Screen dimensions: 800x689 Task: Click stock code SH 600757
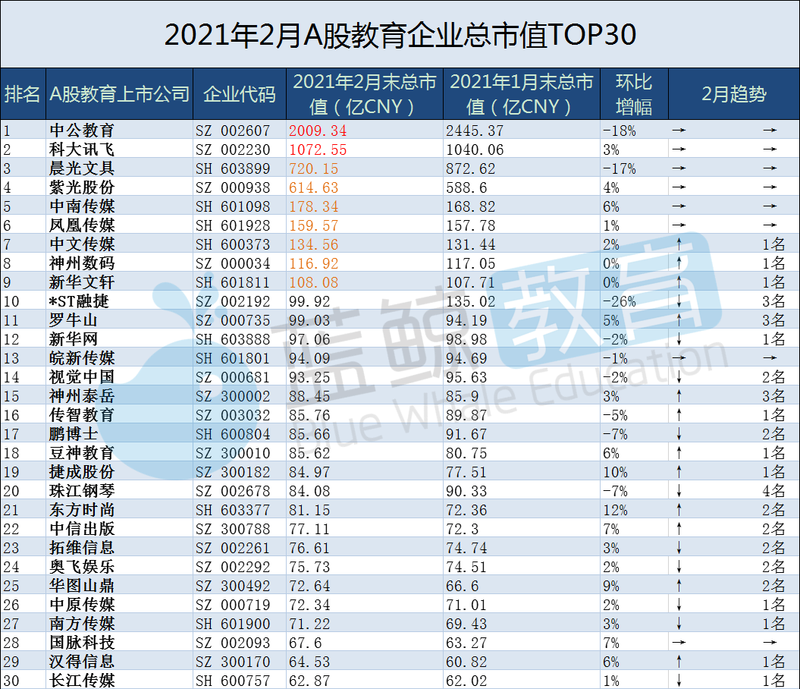[x=233, y=680]
